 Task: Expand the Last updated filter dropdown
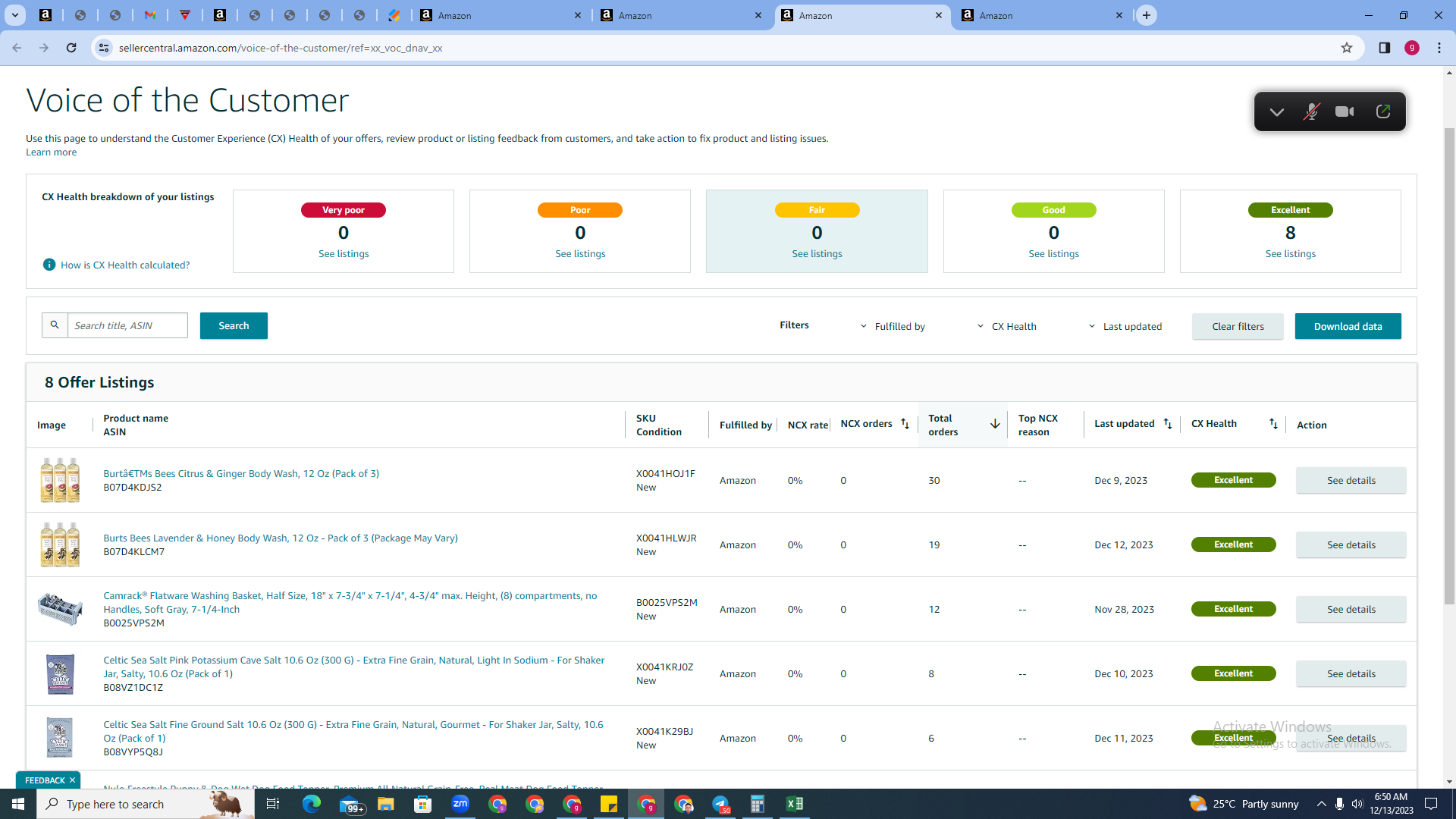point(1125,327)
